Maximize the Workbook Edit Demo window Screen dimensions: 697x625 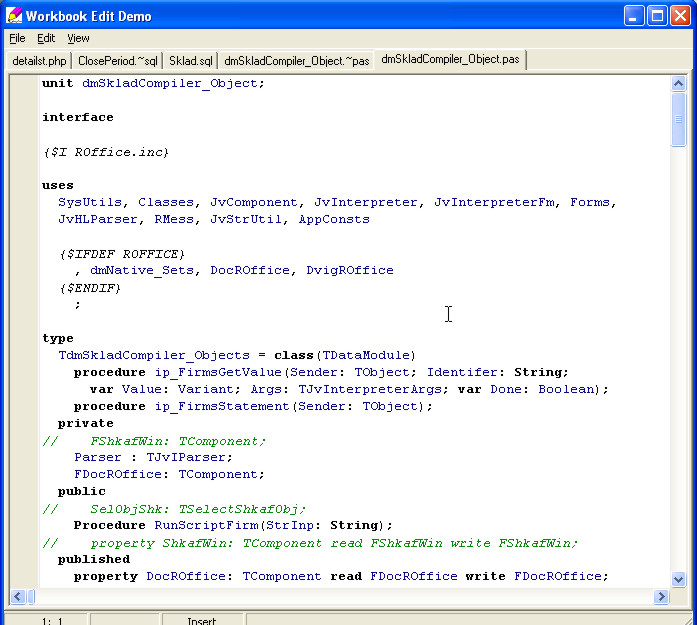point(657,15)
